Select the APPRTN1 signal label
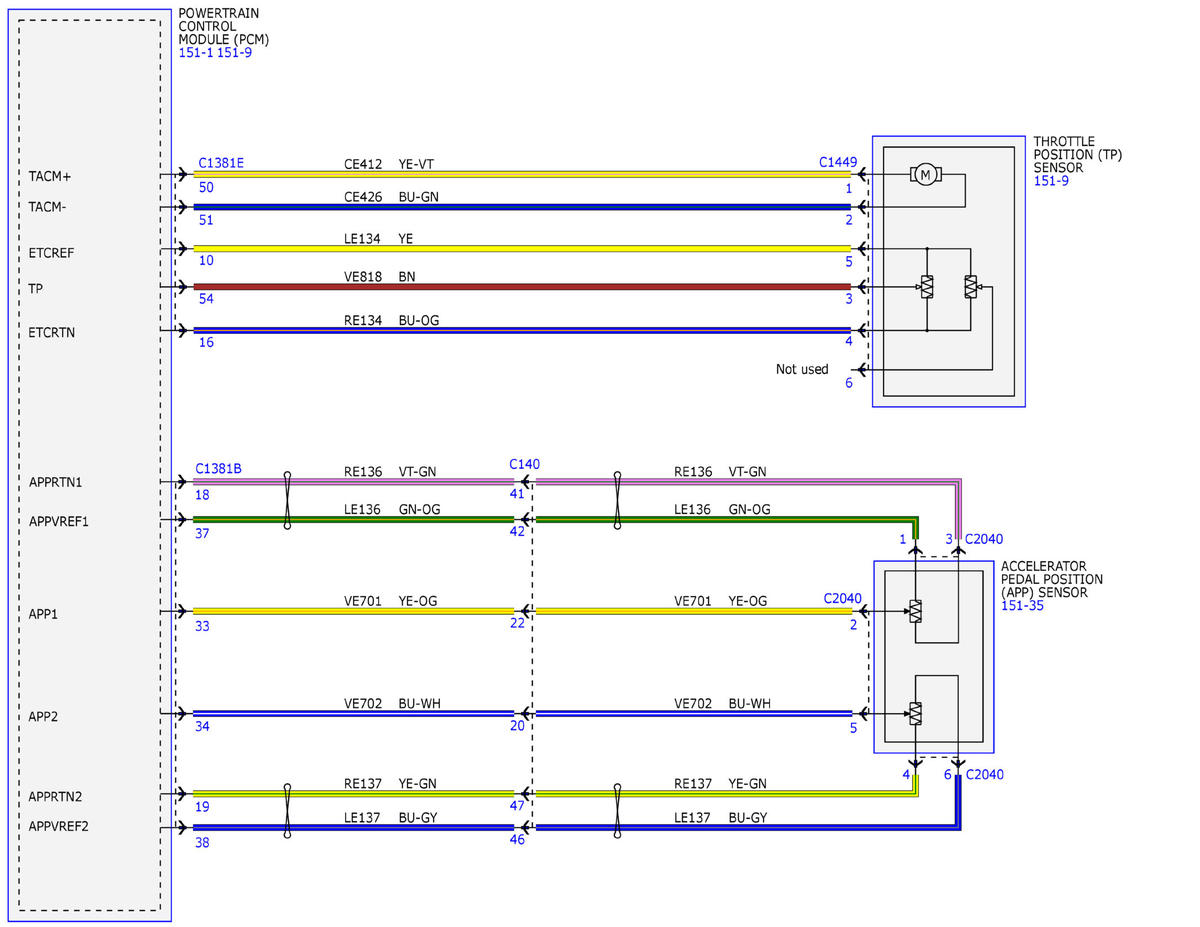Screen dimensions: 1200x927 pyautogui.click(x=56, y=482)
